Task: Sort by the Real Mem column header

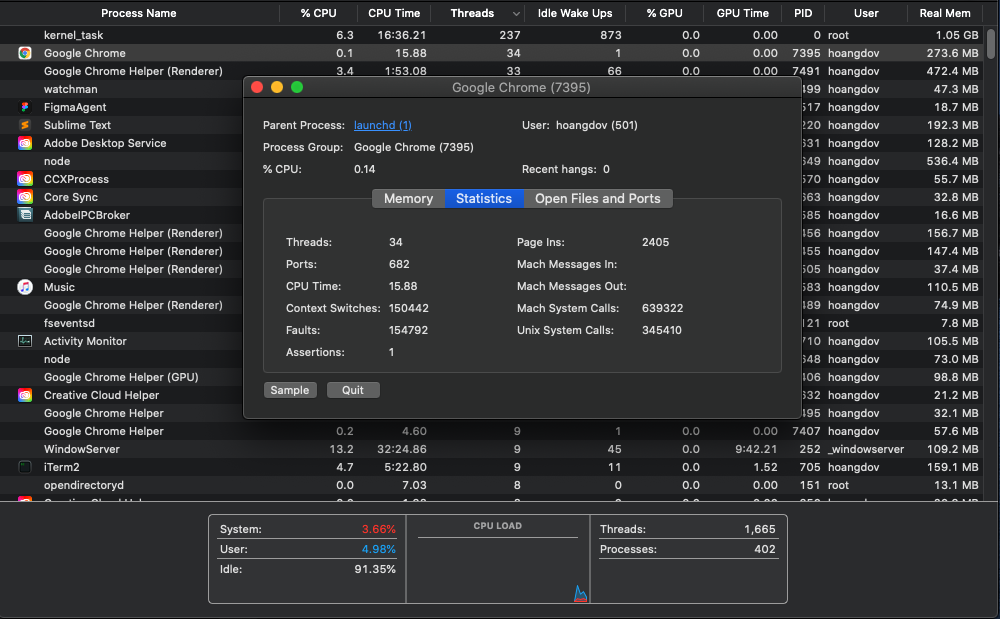Action: point(945,13)
